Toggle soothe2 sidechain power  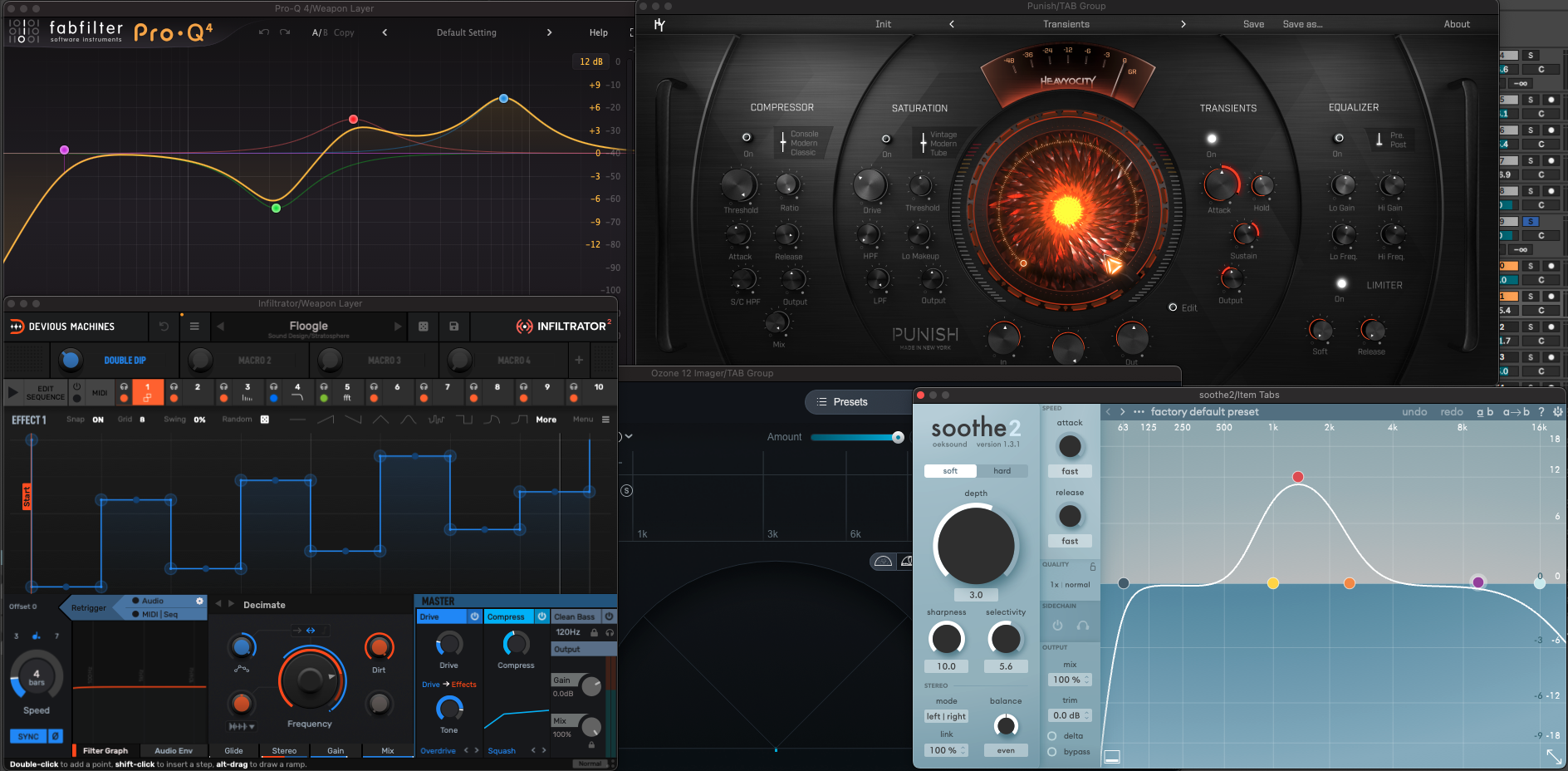click(1057, 626)
